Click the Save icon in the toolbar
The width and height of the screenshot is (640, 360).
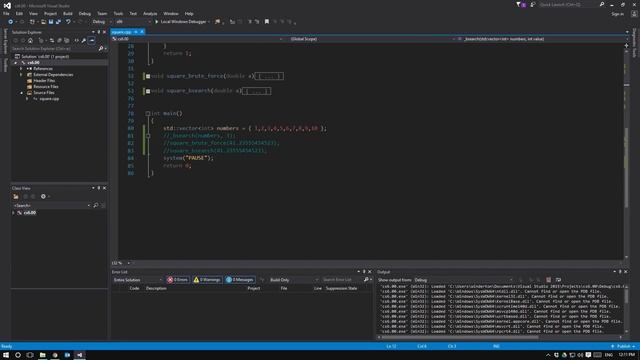[x=51, y=22]
